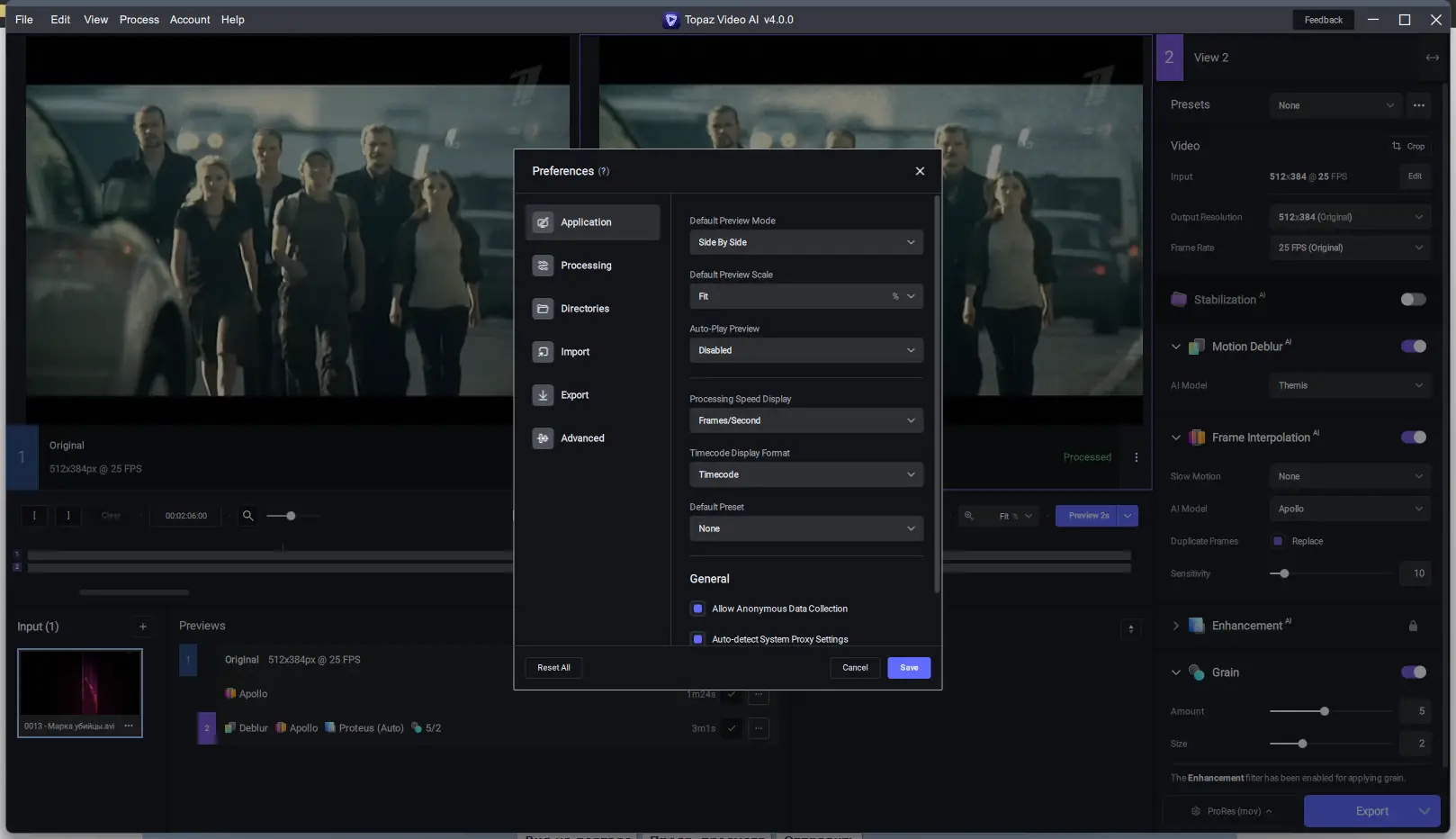Click the Reset All button
1456x839 pixels.
[553, 668]
